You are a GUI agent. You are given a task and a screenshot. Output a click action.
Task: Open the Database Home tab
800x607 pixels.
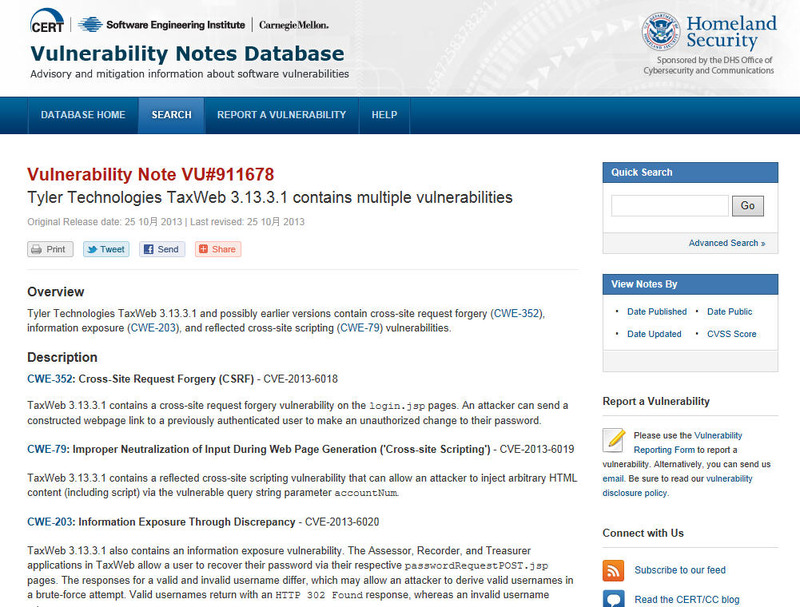coord(83,115)
